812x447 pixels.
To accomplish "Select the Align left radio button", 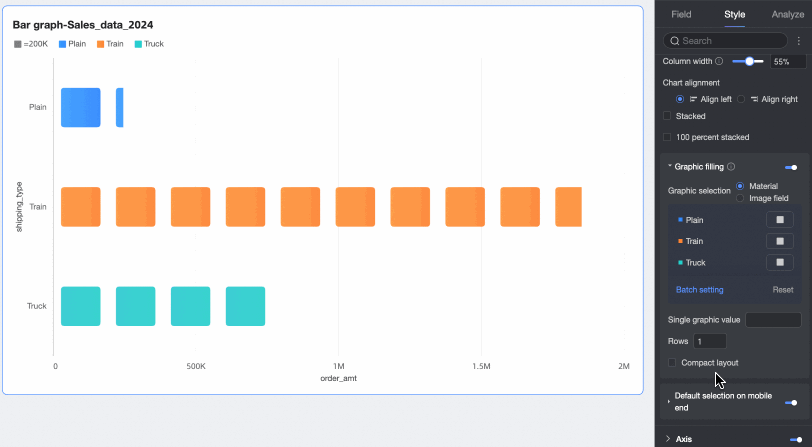I will pos(680,99).
